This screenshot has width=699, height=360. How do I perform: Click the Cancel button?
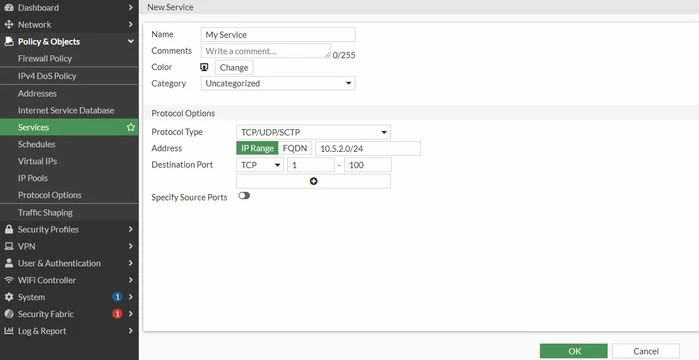click(646, 351)
